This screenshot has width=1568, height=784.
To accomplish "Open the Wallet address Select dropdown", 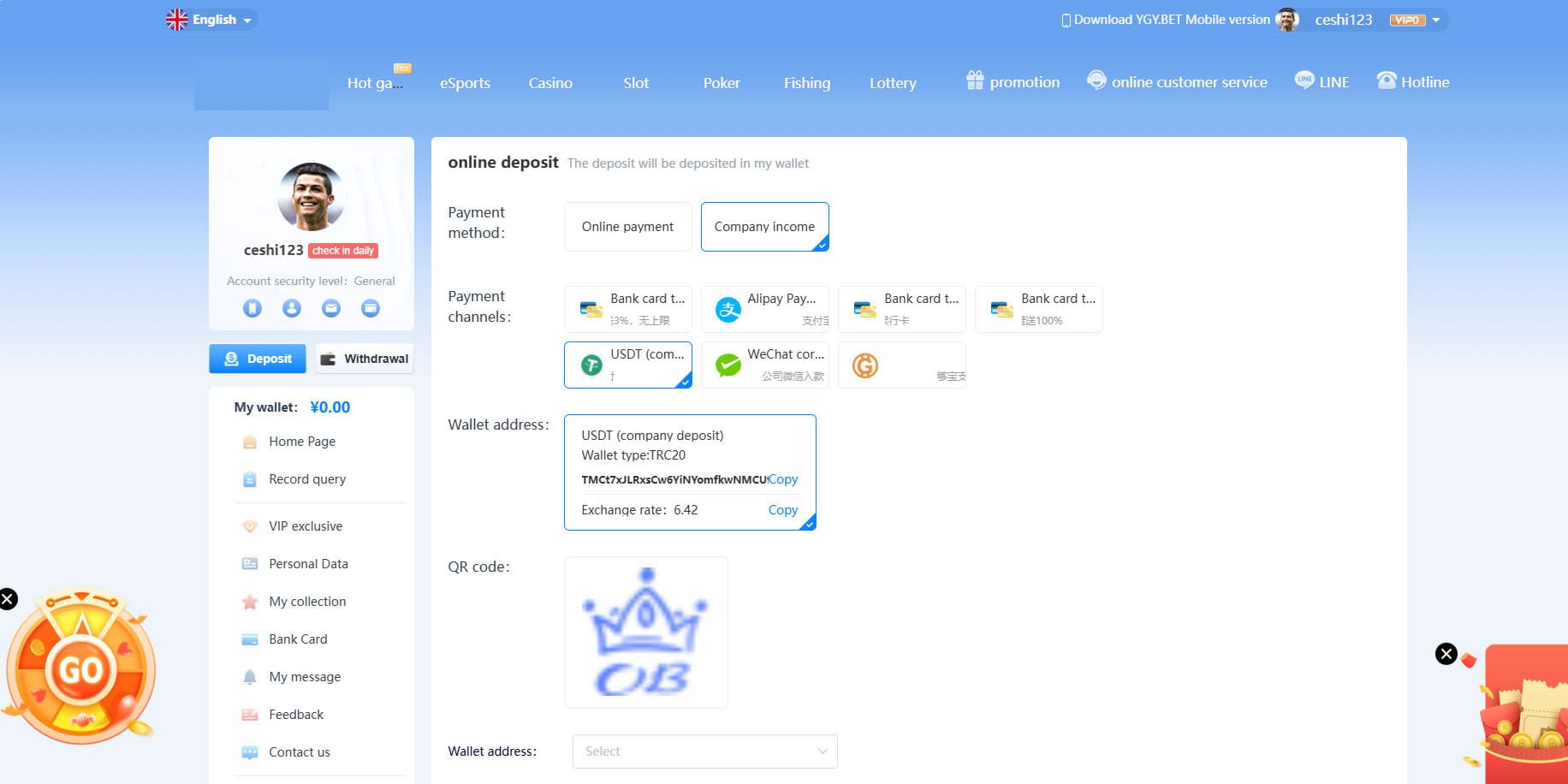I will point(704,751).
